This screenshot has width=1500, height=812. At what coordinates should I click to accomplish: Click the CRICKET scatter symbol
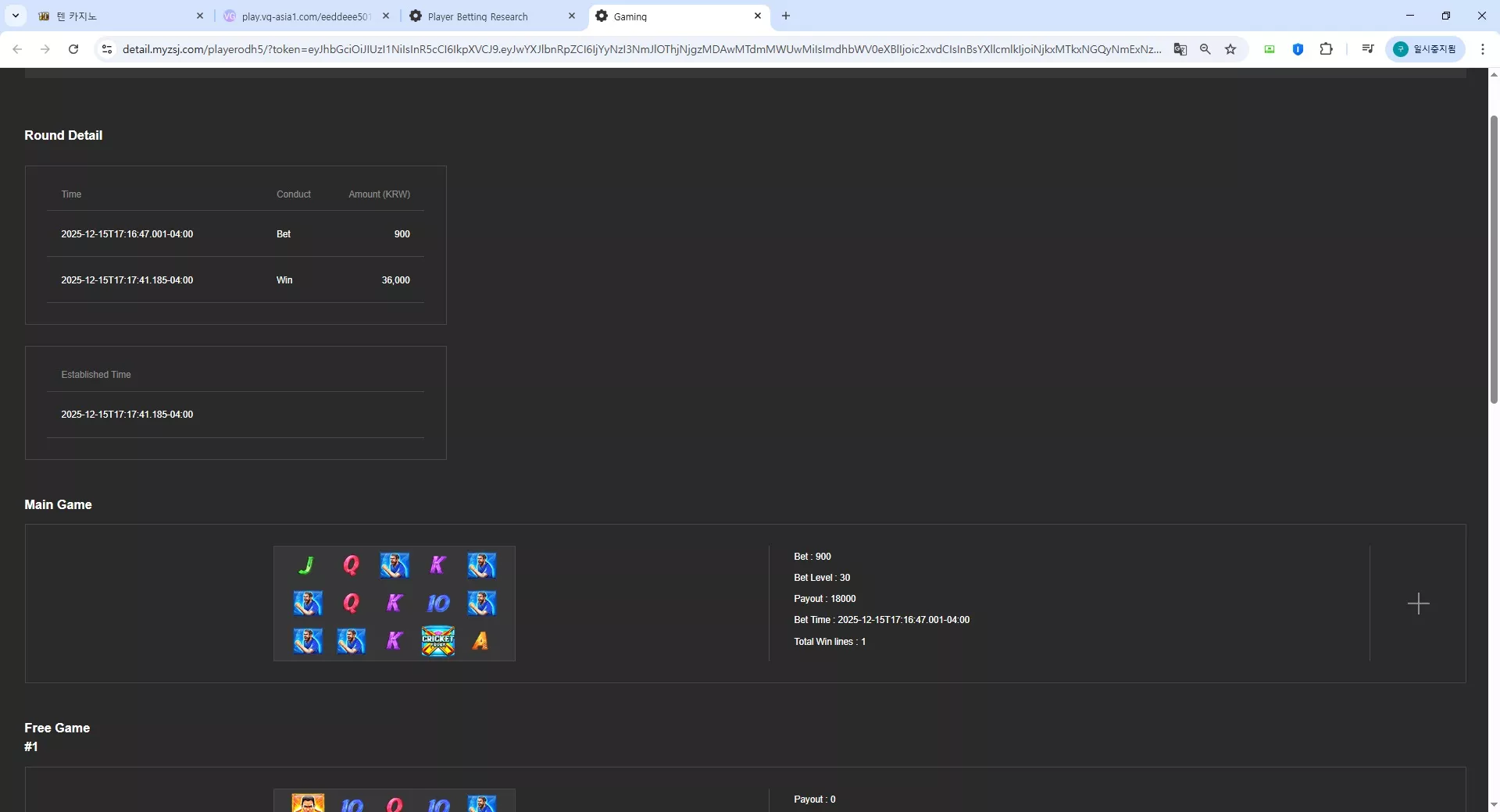pos(437,641)
